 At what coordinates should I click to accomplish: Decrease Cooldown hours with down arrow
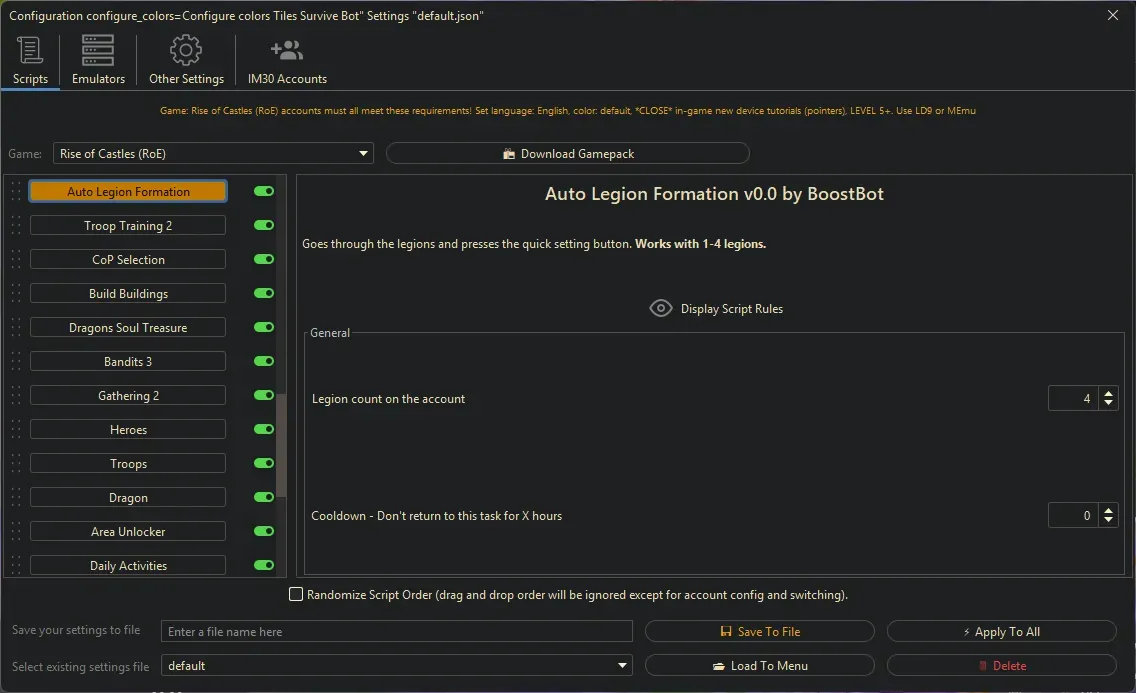(1108, 521)
